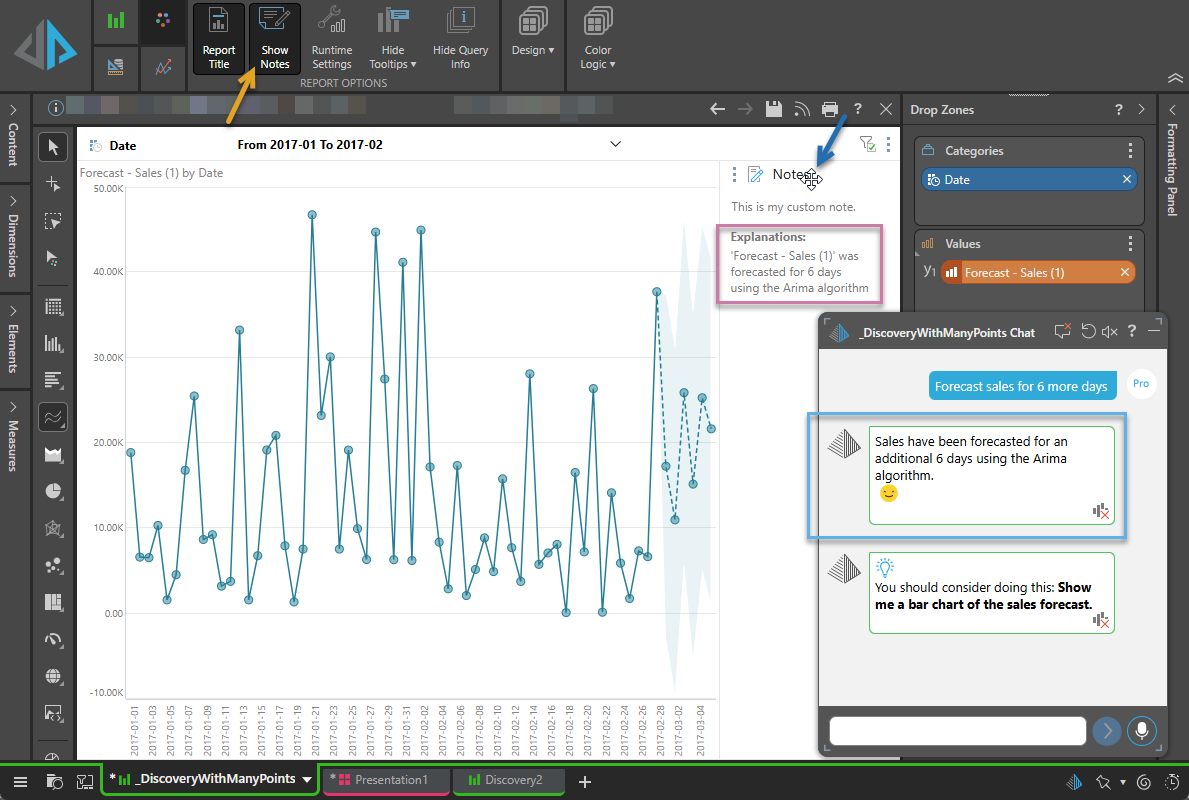Click the chat message input field
The height and width of the screenshot is (800, 1189).
pyautogui.click(x=957, y=731)
